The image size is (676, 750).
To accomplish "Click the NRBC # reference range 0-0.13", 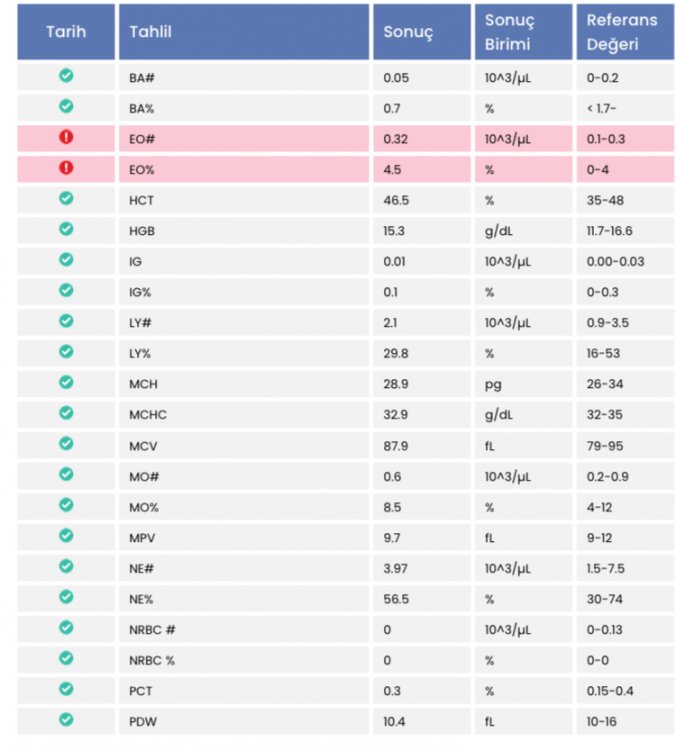I will (x=605, y=629).
